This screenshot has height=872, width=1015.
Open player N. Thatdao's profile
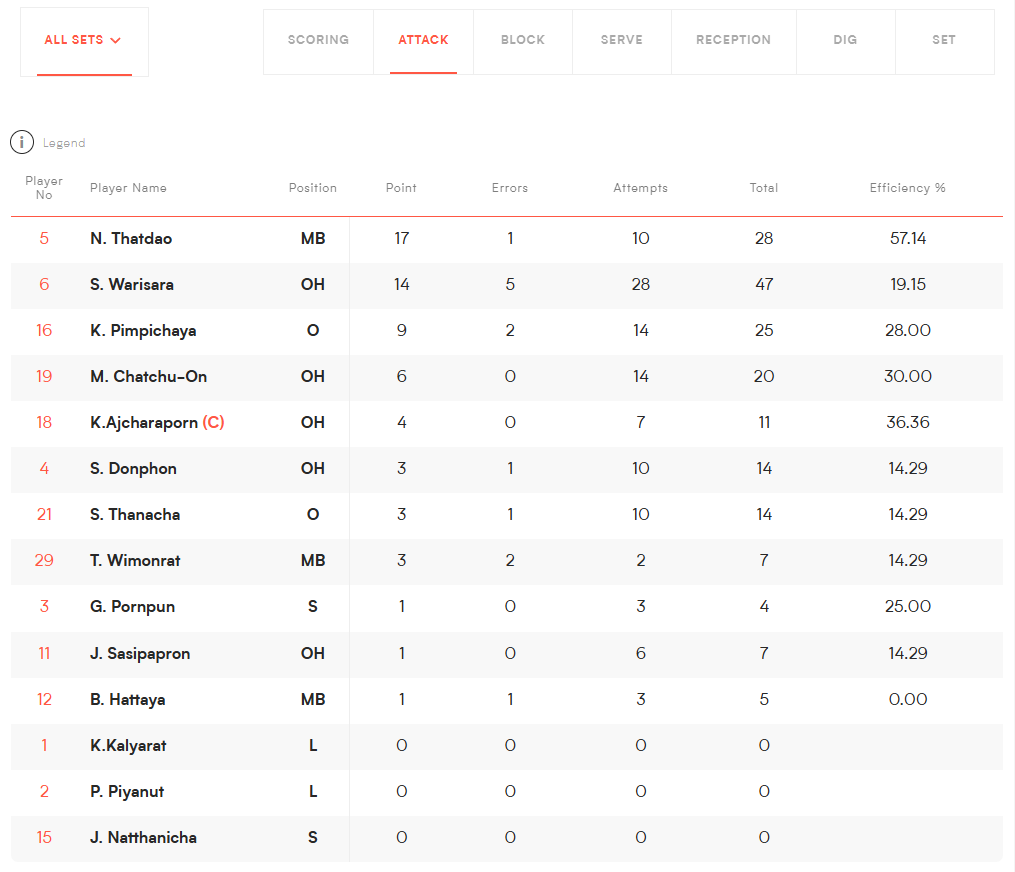(x=131, y=239)
